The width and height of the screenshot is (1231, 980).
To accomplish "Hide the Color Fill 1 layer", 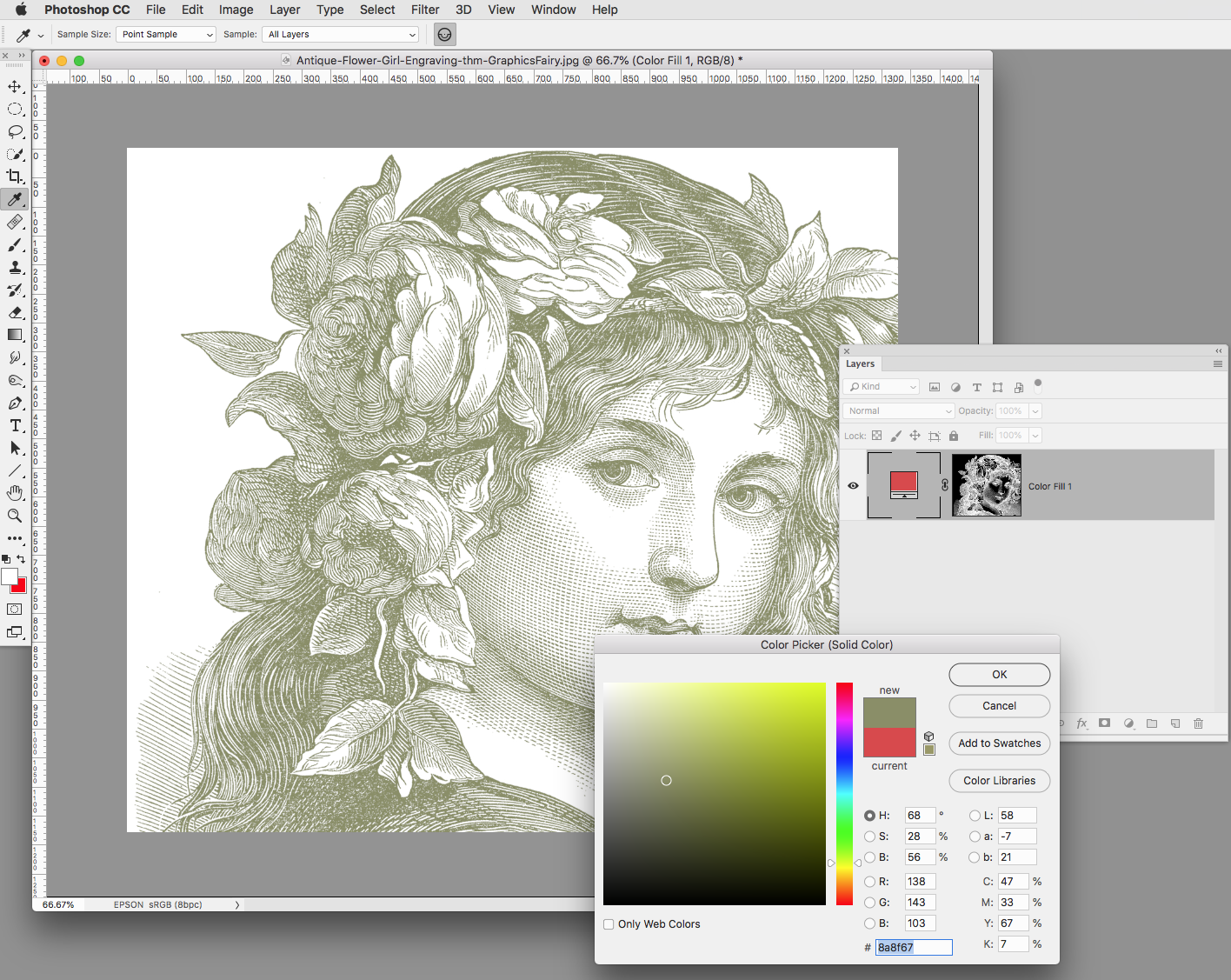I will coord(853,485).
